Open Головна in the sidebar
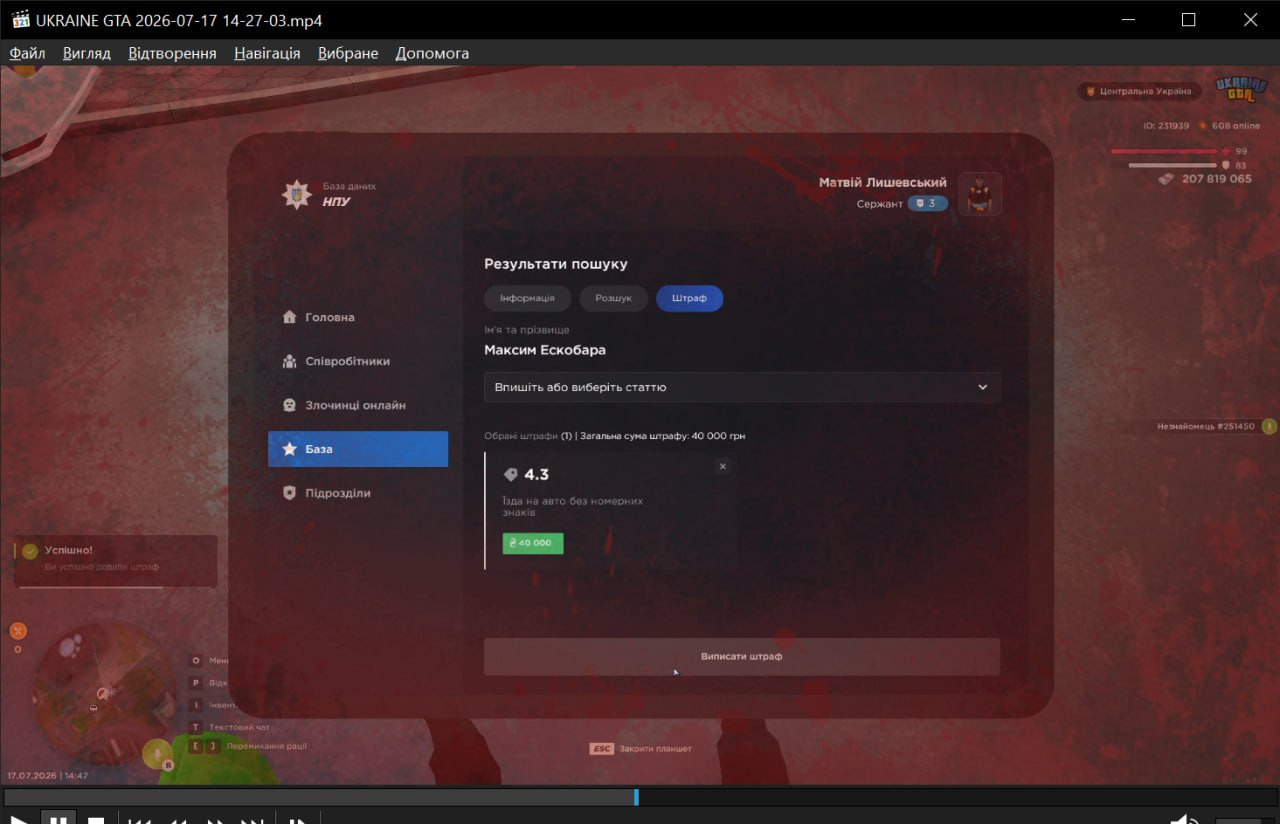The image size is (1280, 824). (x=358, y=317)
